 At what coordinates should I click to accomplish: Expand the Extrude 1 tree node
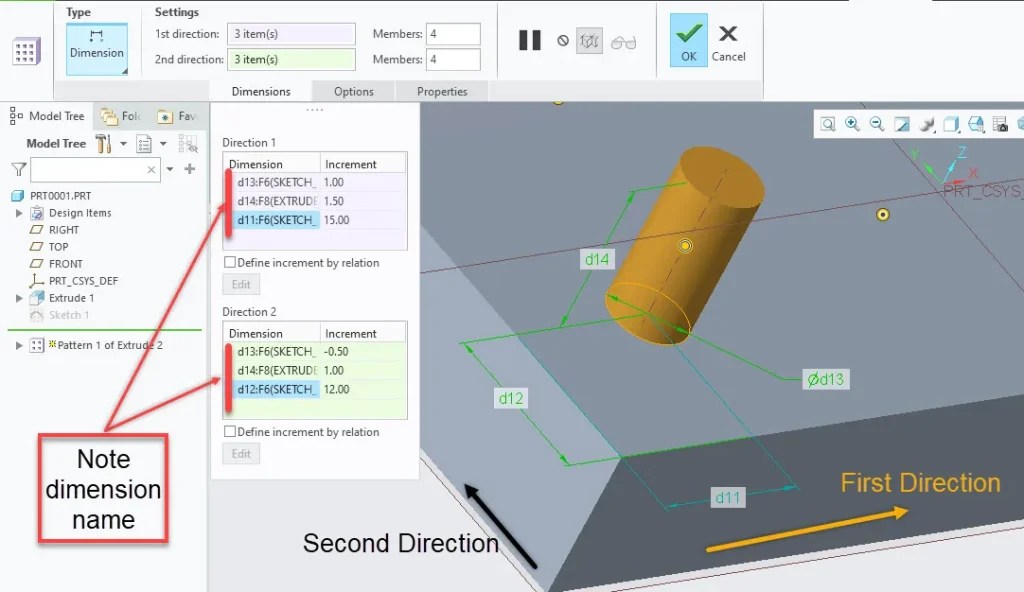17,297
